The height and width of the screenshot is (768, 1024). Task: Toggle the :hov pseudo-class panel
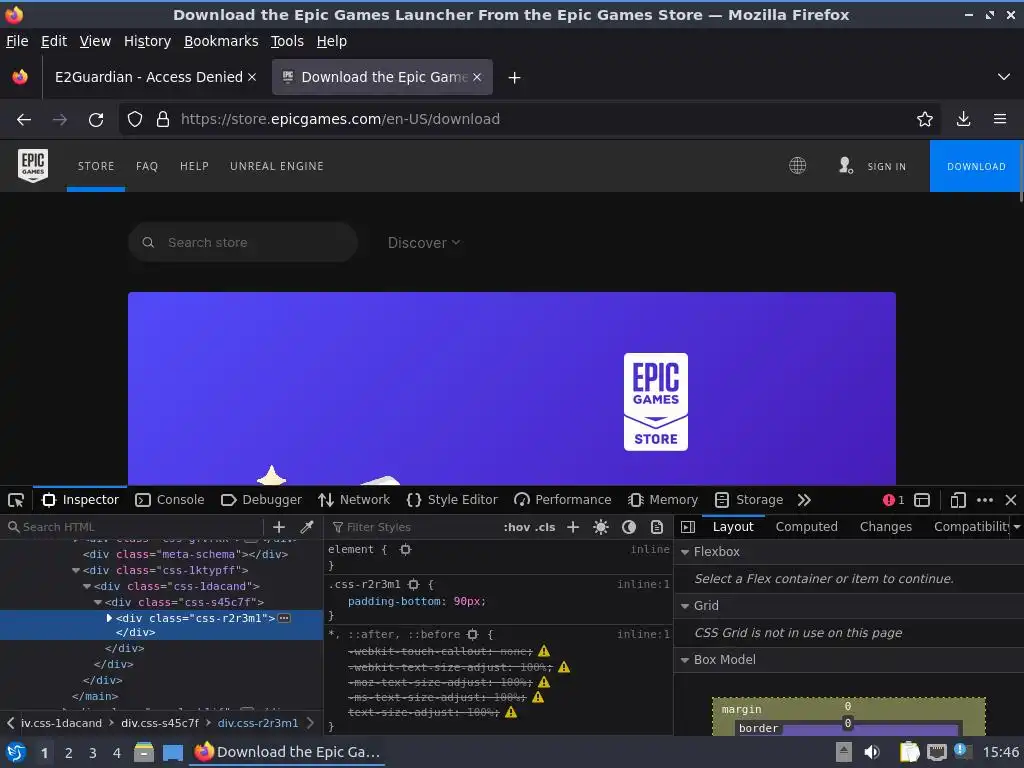point(517,527)
